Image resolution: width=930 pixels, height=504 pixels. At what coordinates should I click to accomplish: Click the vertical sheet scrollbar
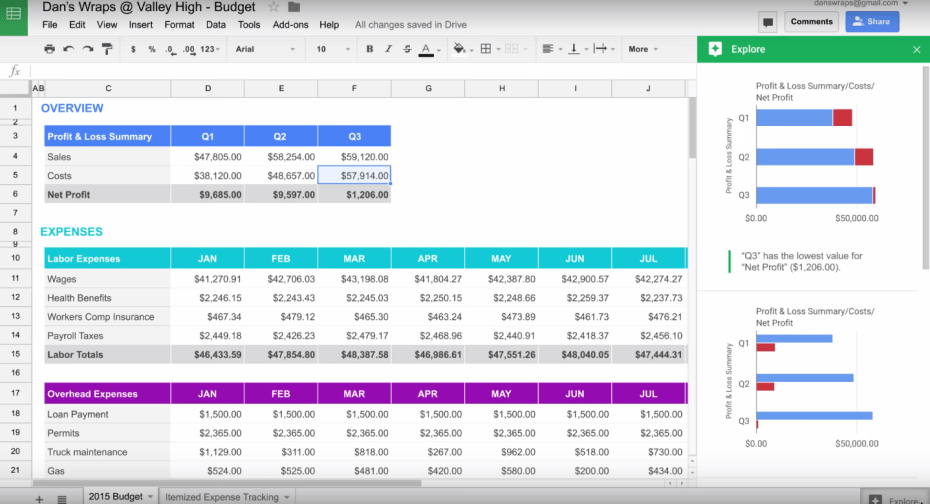point(692,127)
